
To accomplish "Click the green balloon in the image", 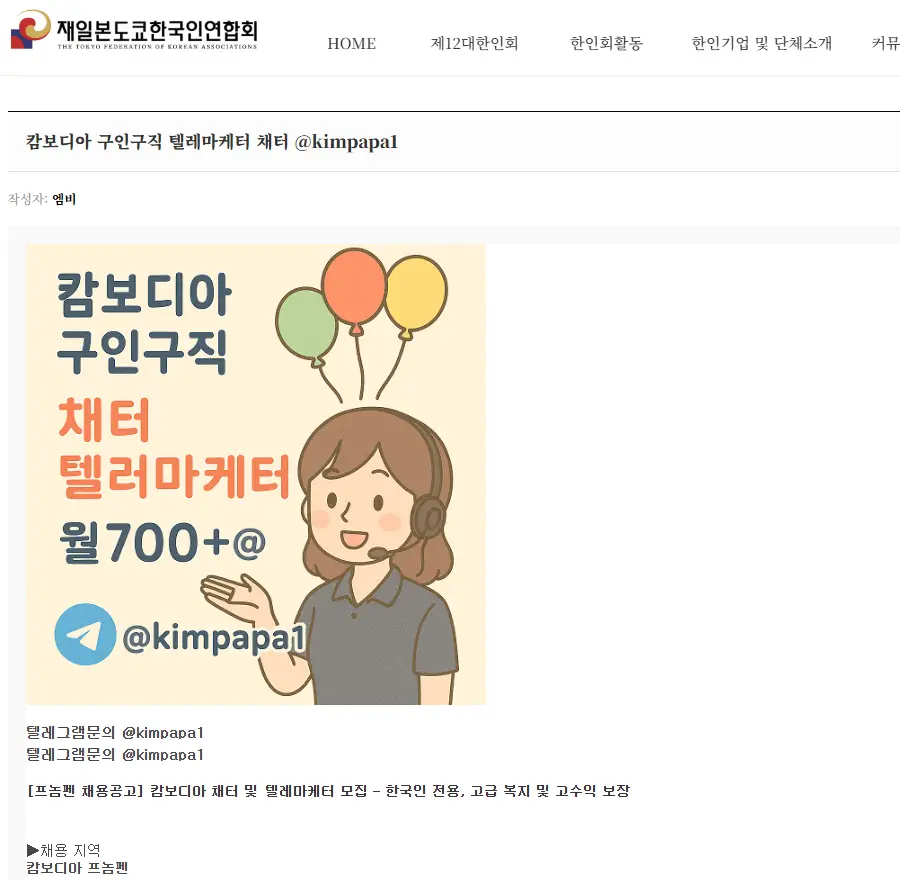I will coord(307,325).
